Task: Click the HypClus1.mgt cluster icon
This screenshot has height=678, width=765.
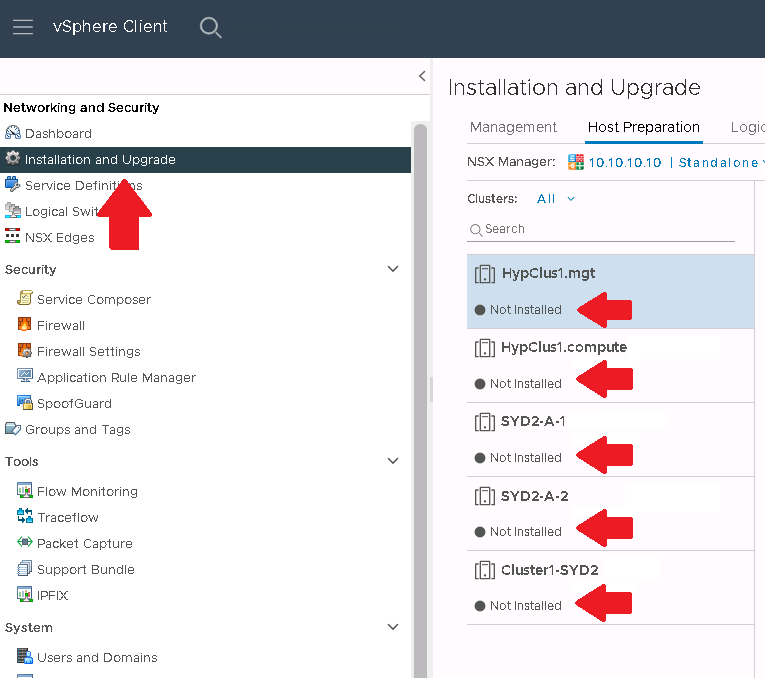Action: (484, 274)
